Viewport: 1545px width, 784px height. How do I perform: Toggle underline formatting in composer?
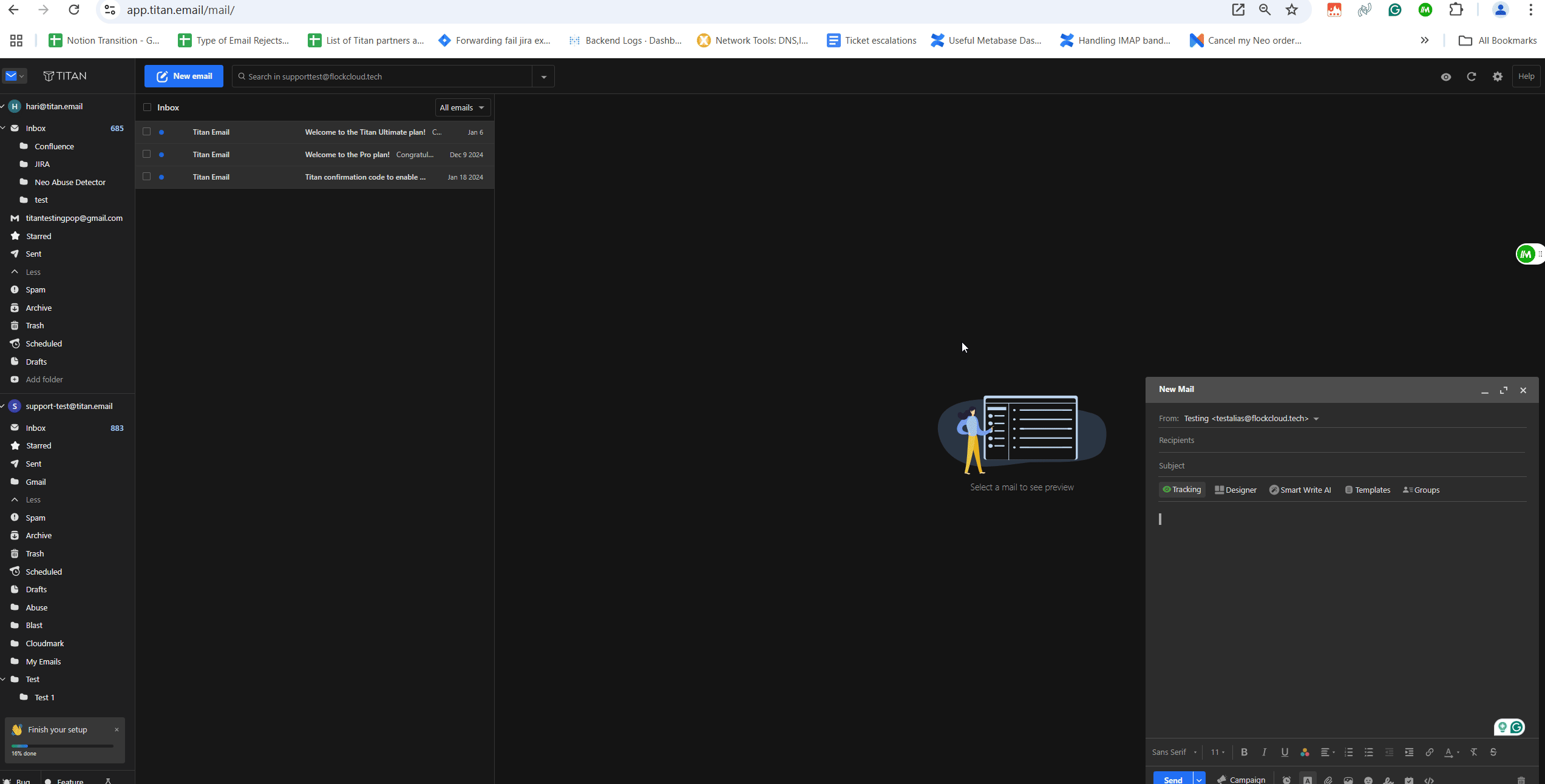(x=1285, y=752)
